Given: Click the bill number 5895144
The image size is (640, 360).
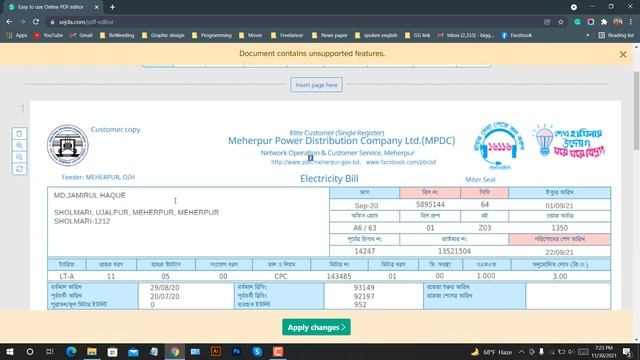Looking at the screenshot, I should (430, 204).
